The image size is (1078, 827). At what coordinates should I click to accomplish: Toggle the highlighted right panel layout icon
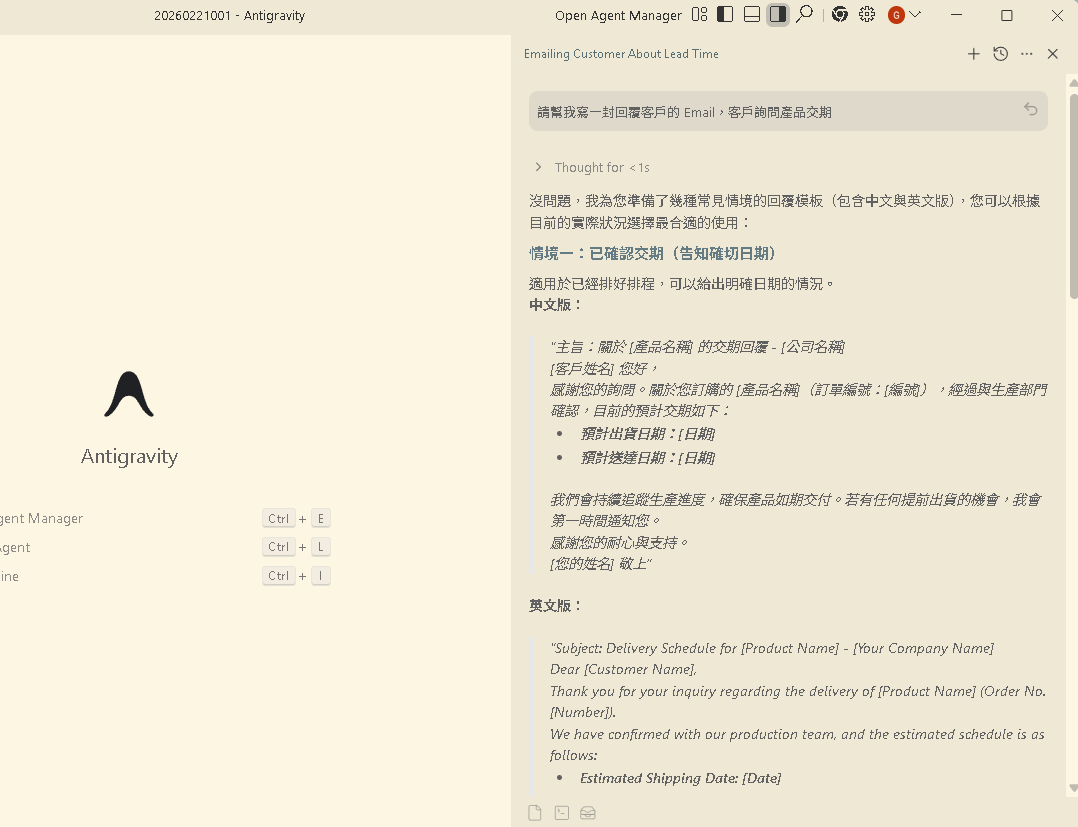pyautogui.click(x=777, y=15)
